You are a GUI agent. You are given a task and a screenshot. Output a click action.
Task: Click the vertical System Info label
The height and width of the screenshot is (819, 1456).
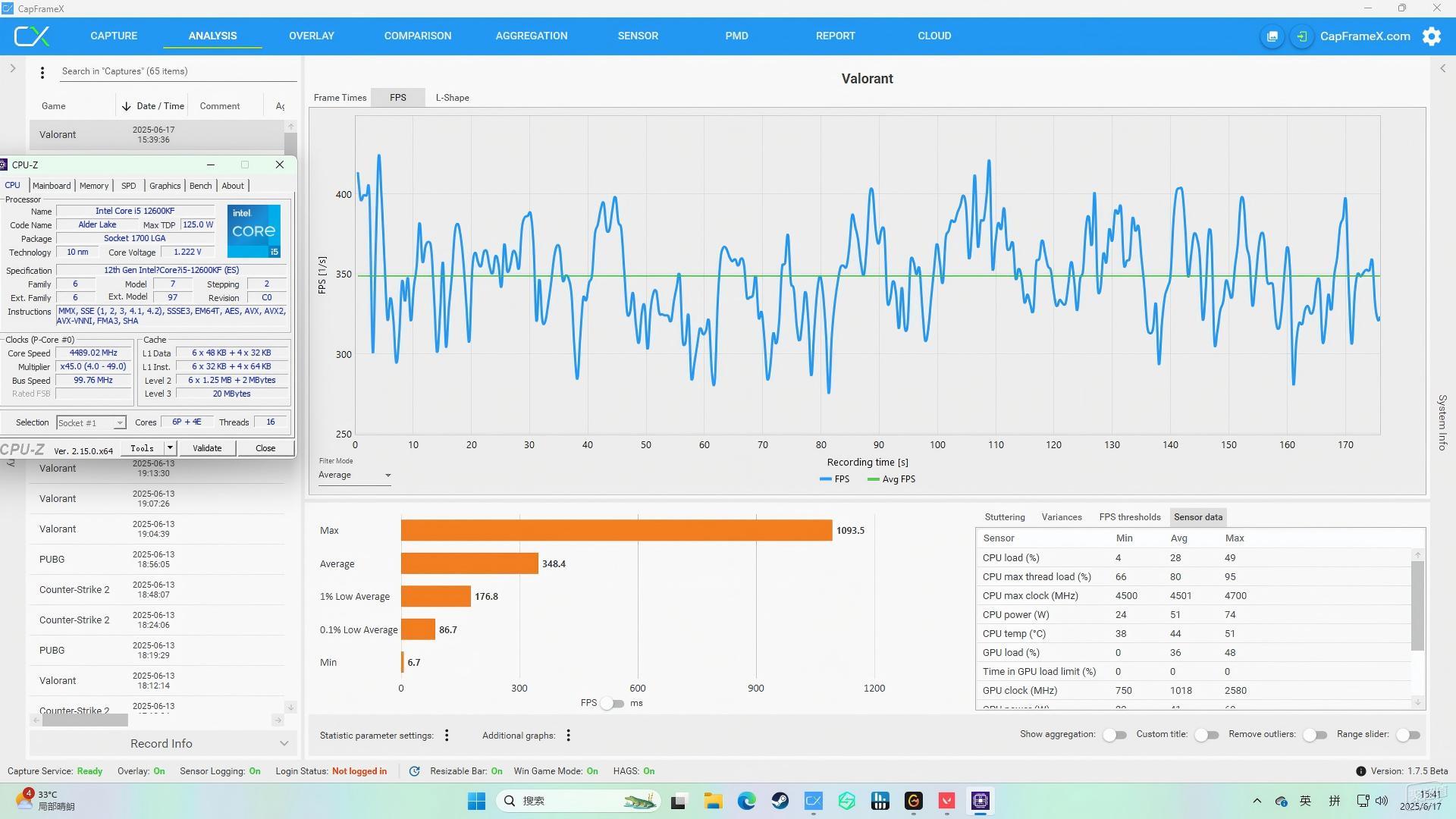pyautogui.click(x=1442, y=422)
